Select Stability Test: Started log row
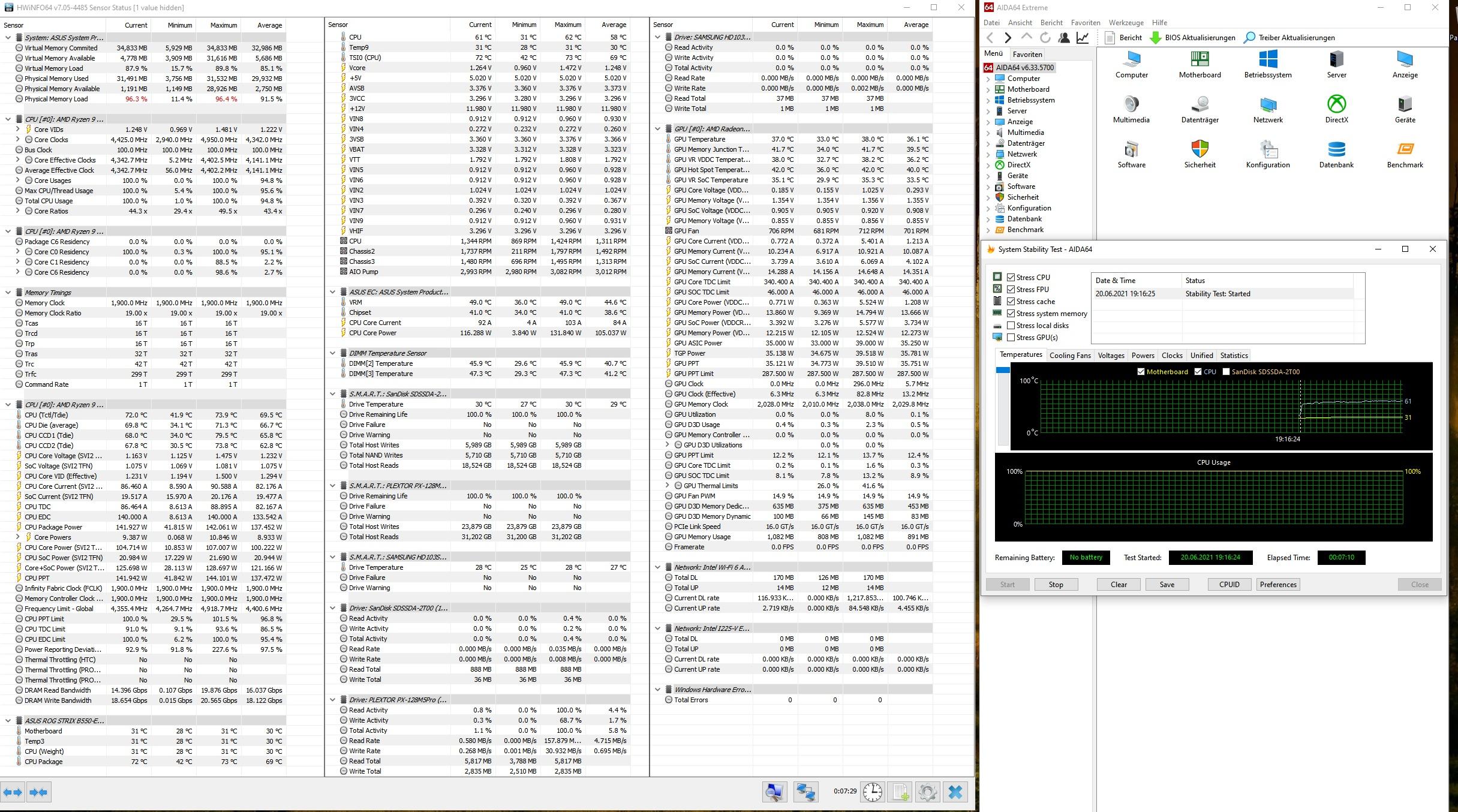 click(x=1222, y=294)
